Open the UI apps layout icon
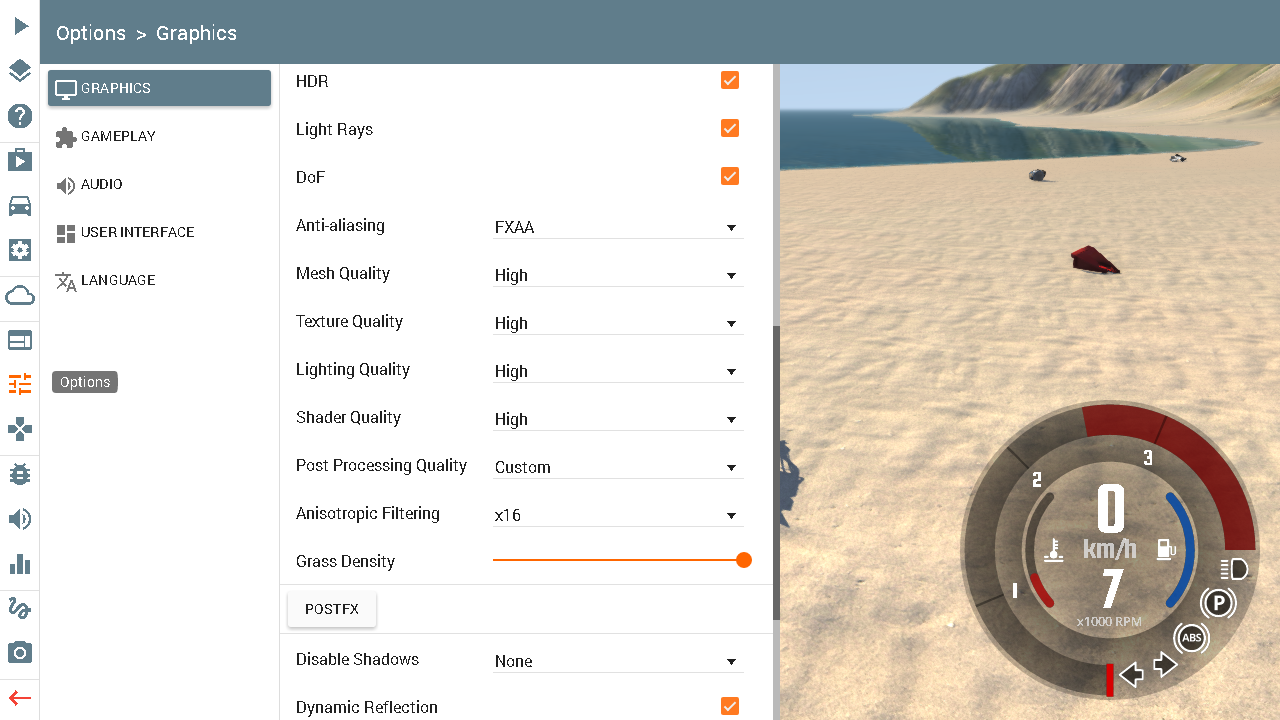Viewport: 1280px width, 720px height. point(20,340)
